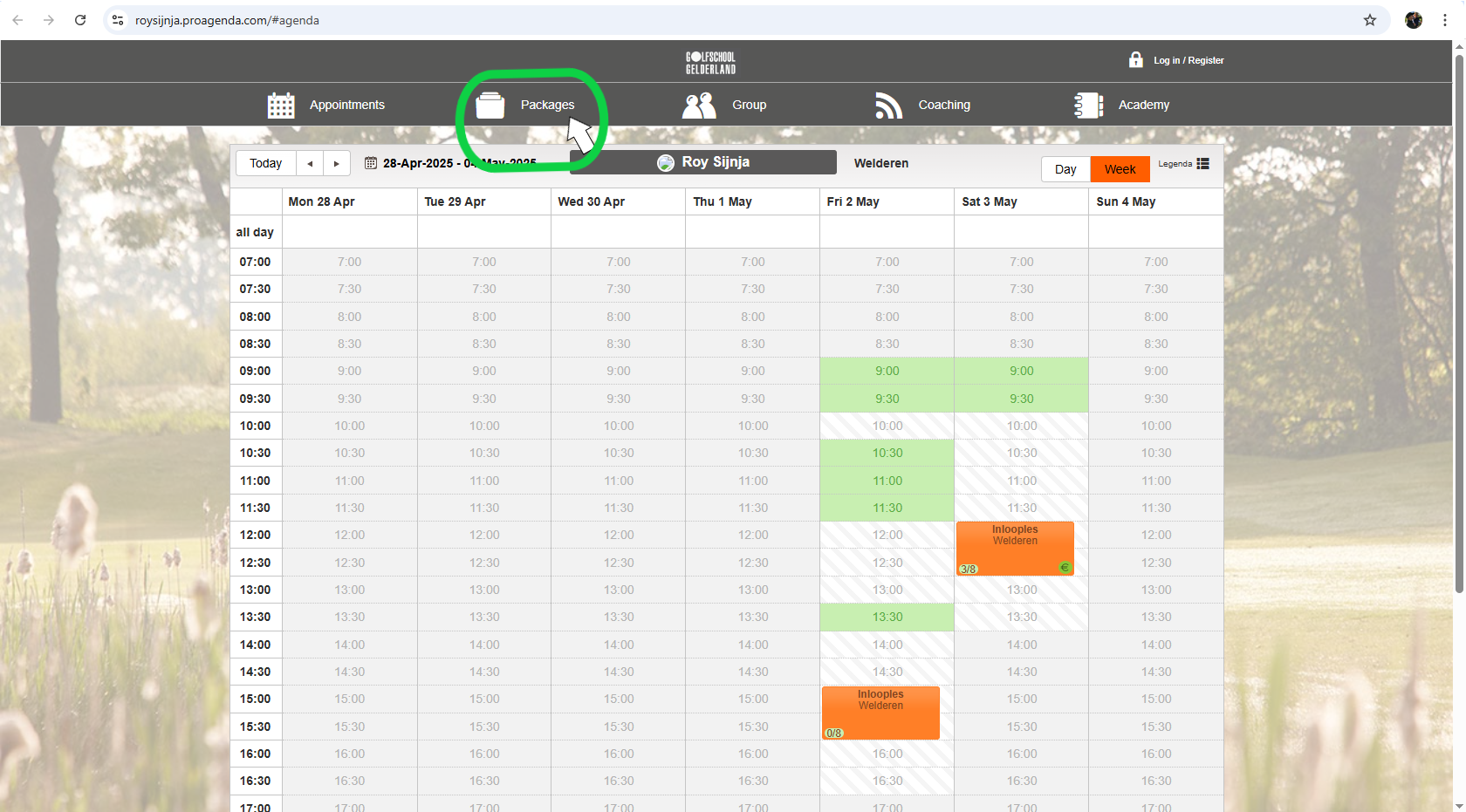Go to previous week arrow
Image resolution: width=1466 pixels, height=812 pixels.
coord(310,164)
